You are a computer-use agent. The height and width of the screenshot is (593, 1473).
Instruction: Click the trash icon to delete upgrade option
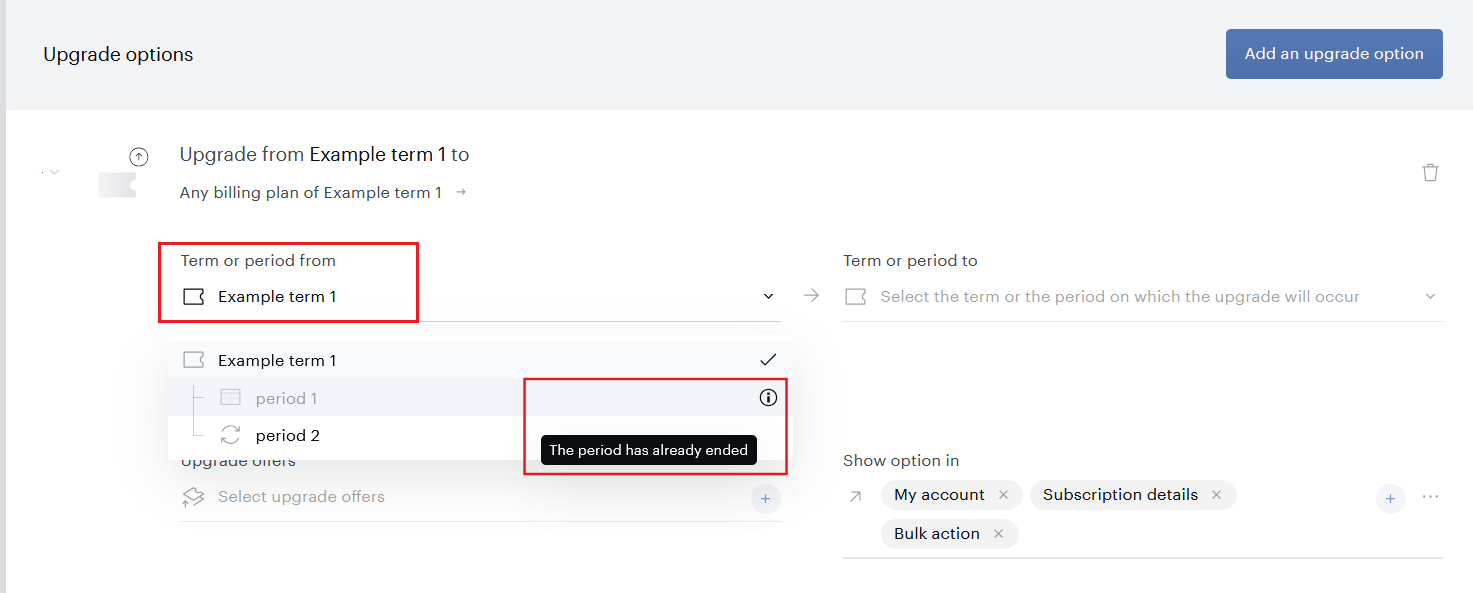pyautogui.click(x=1430, y=172)
